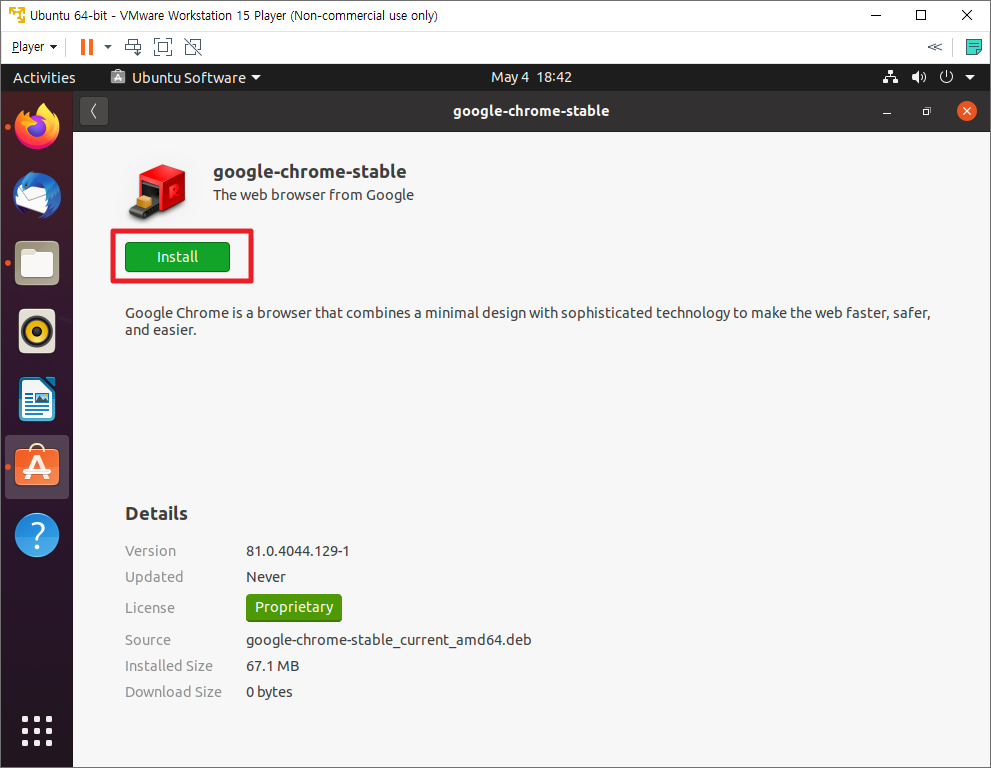This screenshot has width=991, height=768.
Task: Click the Download Size 0 bytes value
Action: point(269,692)
